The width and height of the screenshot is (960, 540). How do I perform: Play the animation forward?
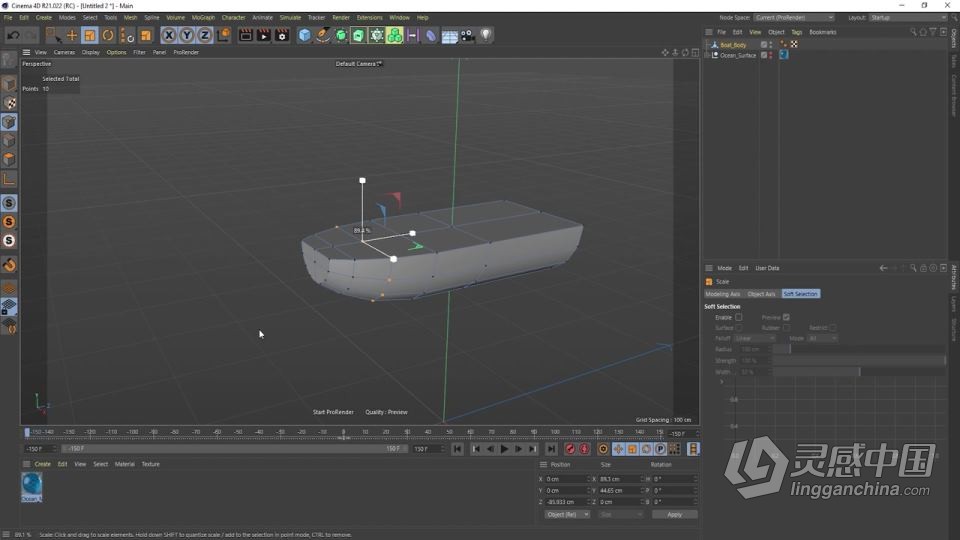point(504,449)
